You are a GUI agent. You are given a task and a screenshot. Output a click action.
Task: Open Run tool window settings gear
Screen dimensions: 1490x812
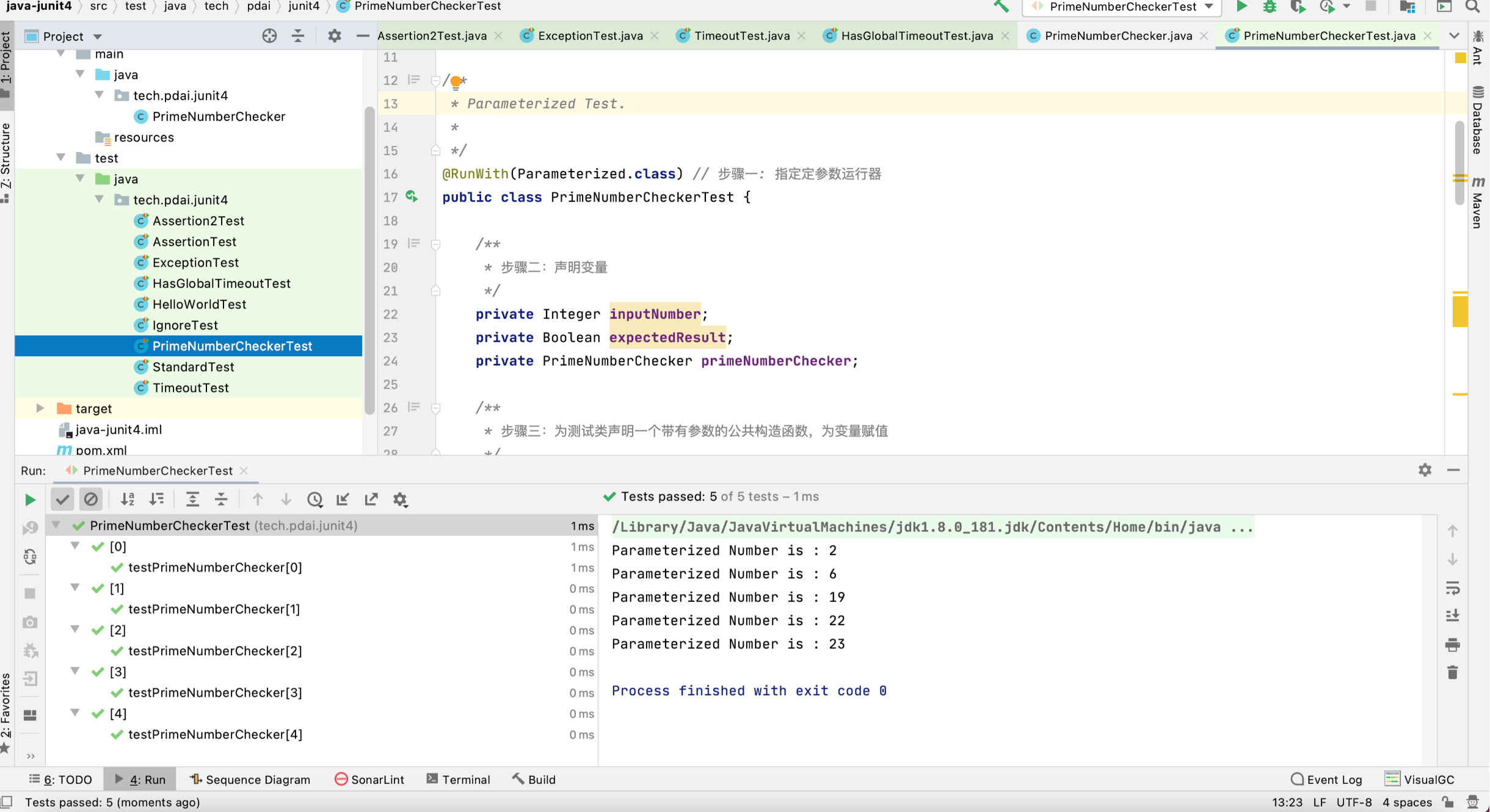point(1425,470)
